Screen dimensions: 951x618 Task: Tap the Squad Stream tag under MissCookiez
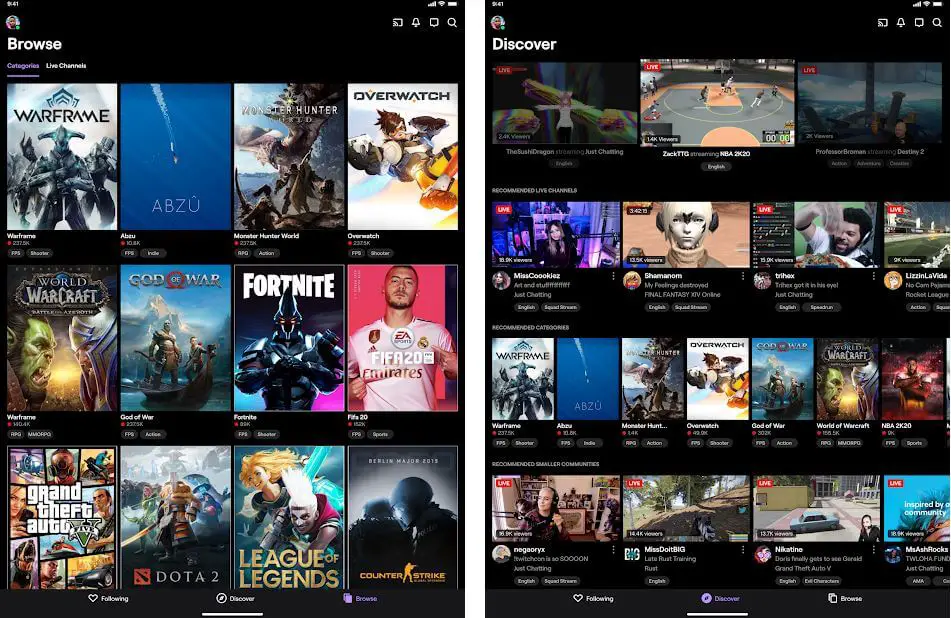(560, 307)
